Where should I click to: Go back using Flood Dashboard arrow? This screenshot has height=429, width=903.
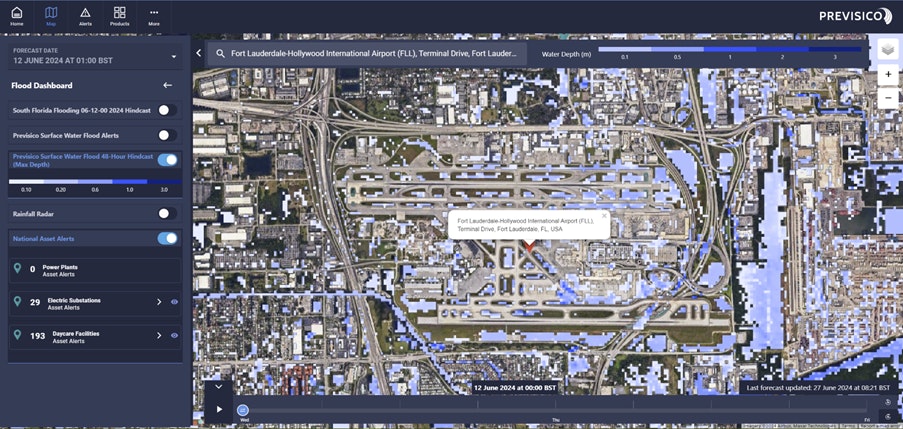pos(168,85)
